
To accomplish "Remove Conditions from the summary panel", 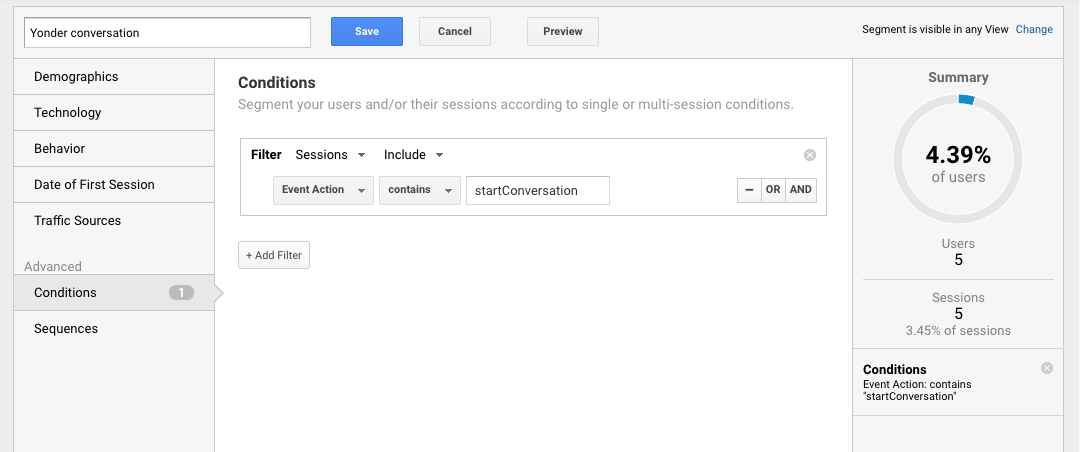I will click(1047, 368).
